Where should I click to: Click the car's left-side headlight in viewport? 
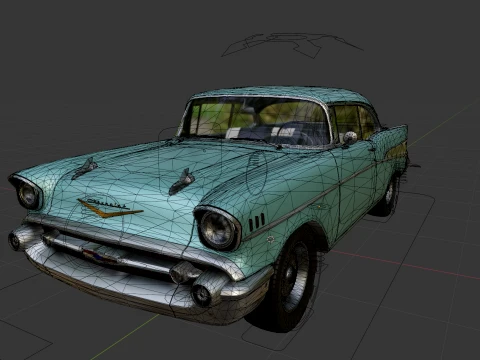point(28,193)
